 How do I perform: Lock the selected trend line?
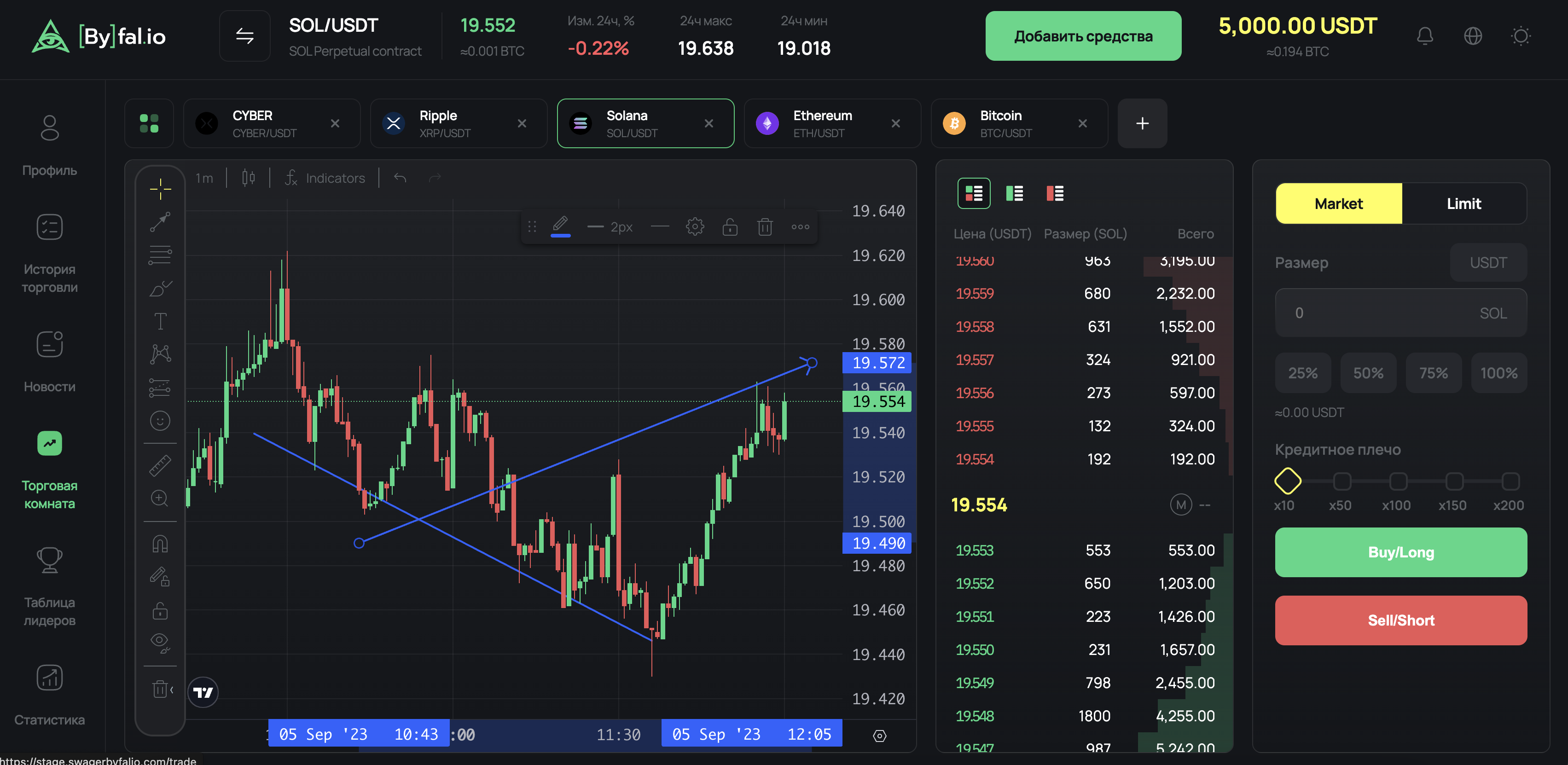[x=730, y=226]
